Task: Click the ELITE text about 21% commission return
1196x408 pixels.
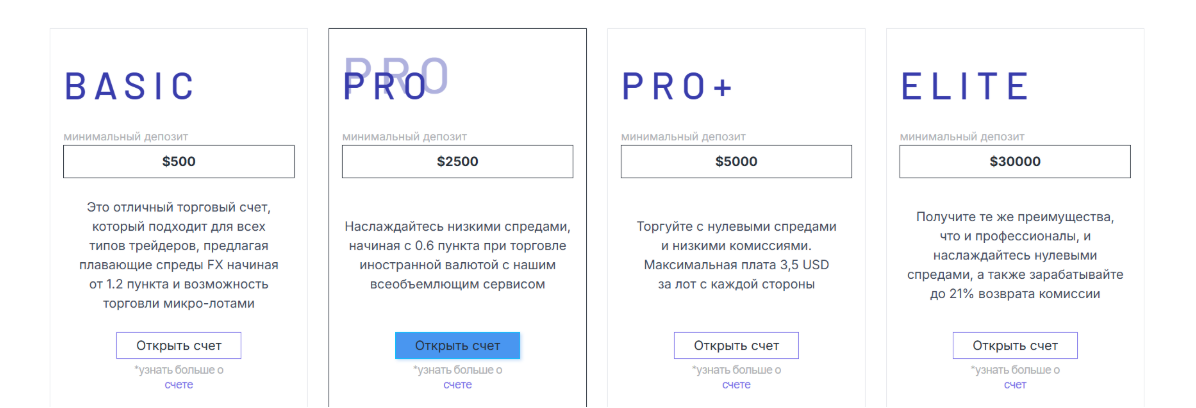Action: (x=1015, y=255)
